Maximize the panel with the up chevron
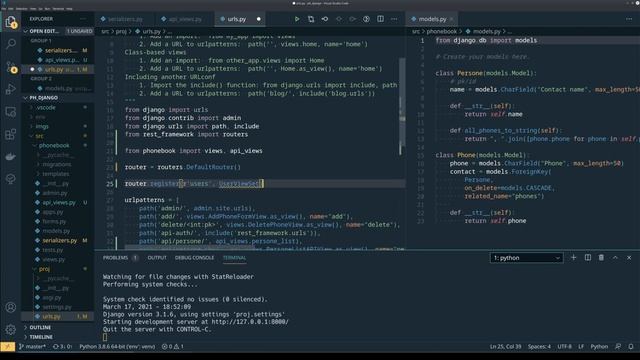 pyautogui.click(x=615, y=258)
